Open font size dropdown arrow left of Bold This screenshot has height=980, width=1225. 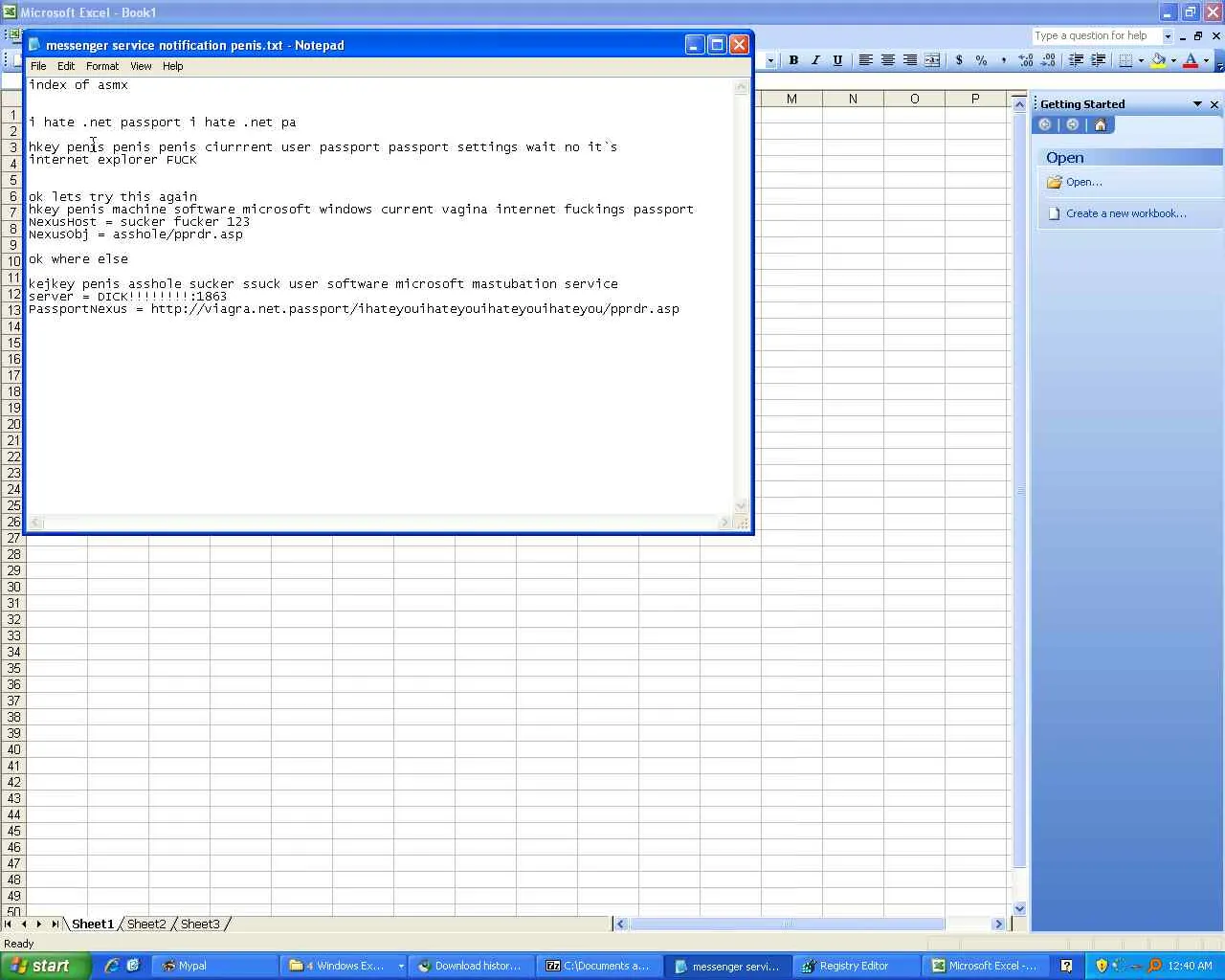click(770, 60)
